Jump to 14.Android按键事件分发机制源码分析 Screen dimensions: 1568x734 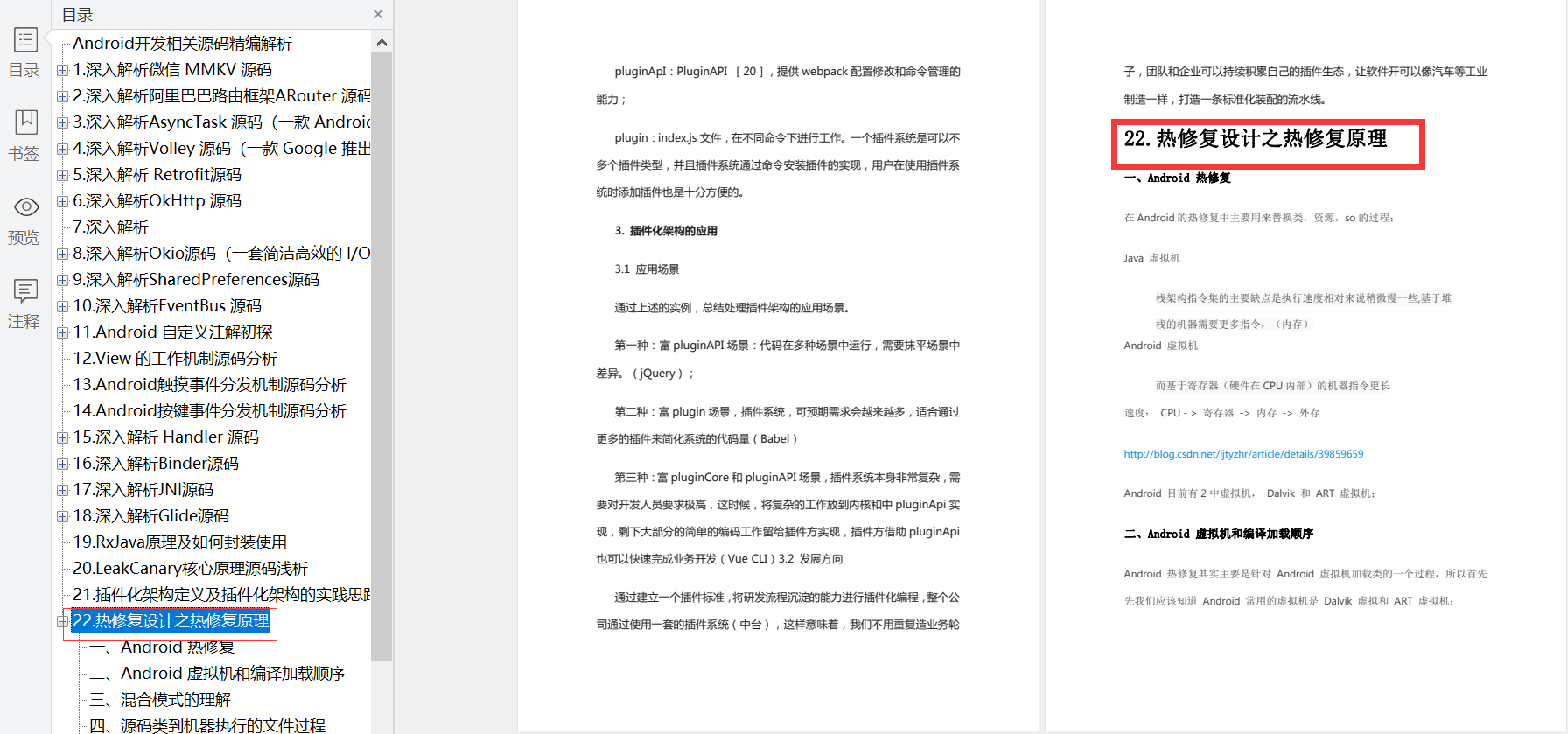(x=210, y=410)
